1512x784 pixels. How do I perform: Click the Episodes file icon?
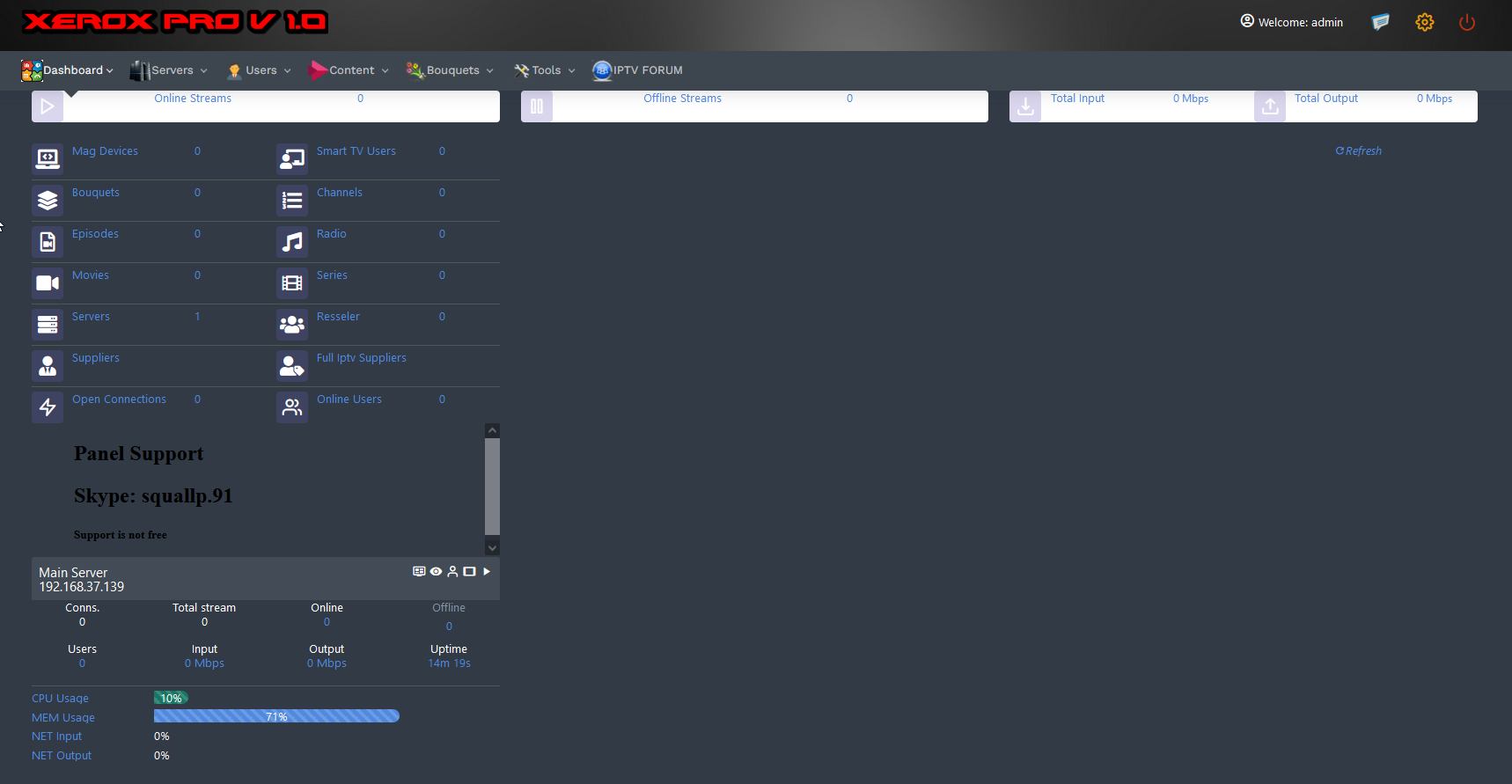click(x=48, y=242)
